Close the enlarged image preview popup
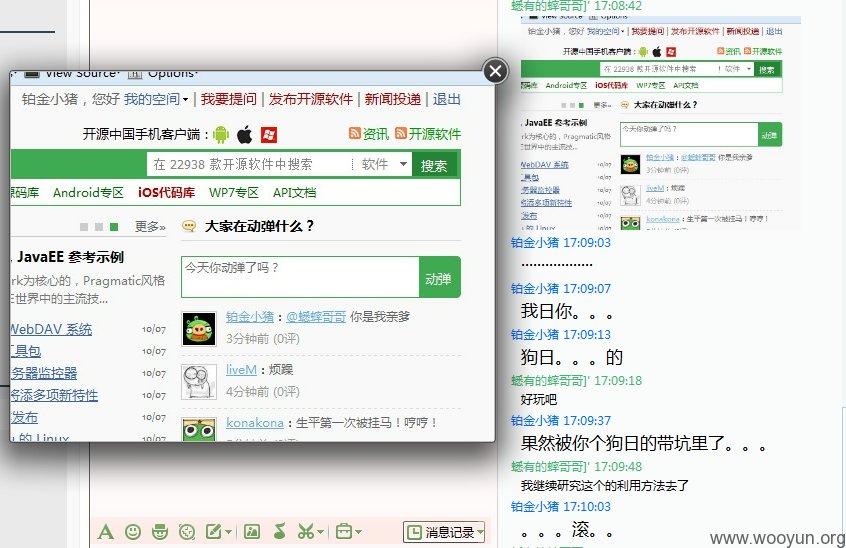The width and height of the screenshot is (846, 548). click(x=495, y=71)
